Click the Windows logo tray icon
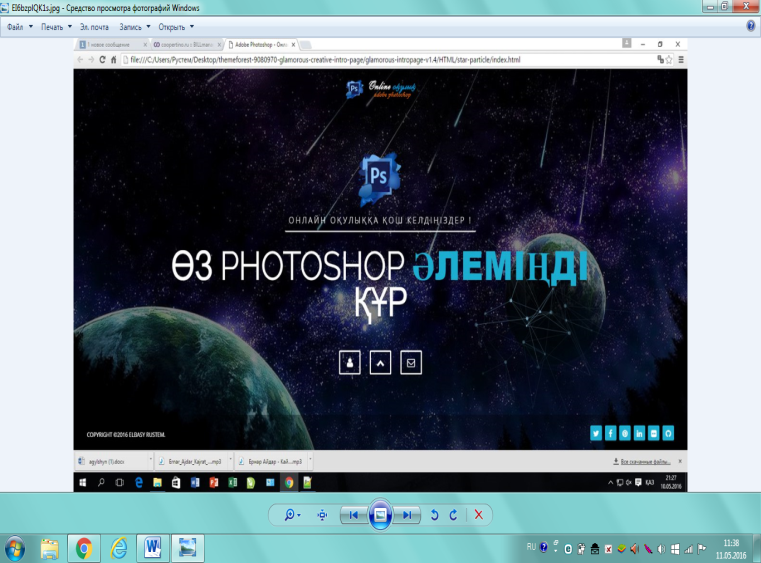The width and height of the screenshot is (761, 563). click(x=675, y=549)
